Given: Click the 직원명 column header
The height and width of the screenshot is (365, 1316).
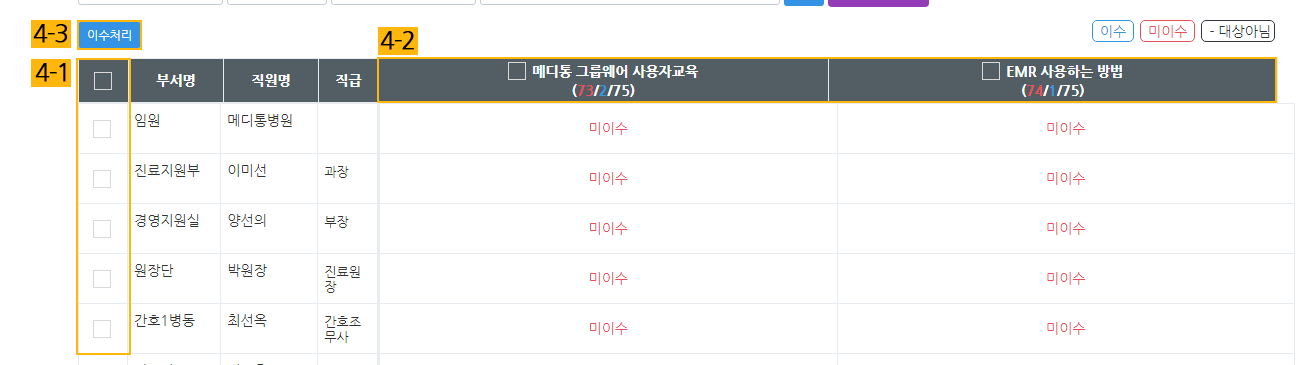Looking at the screenshot, I should [x=271, y=81].
